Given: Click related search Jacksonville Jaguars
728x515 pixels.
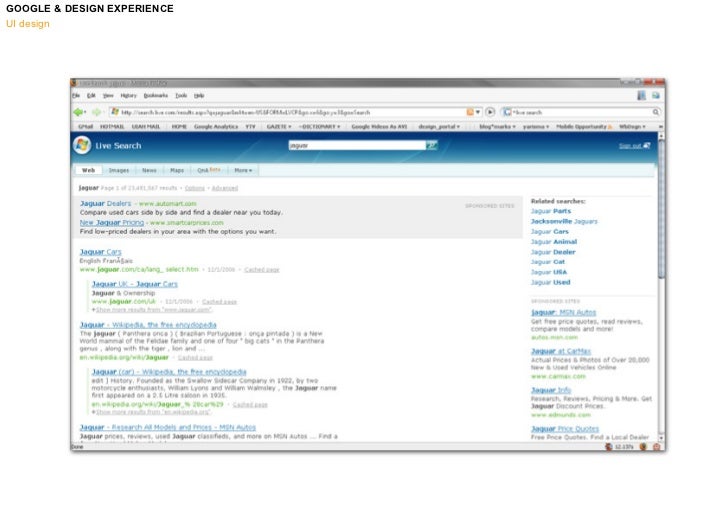Looking at the screenshot, I should click(564, 221).
